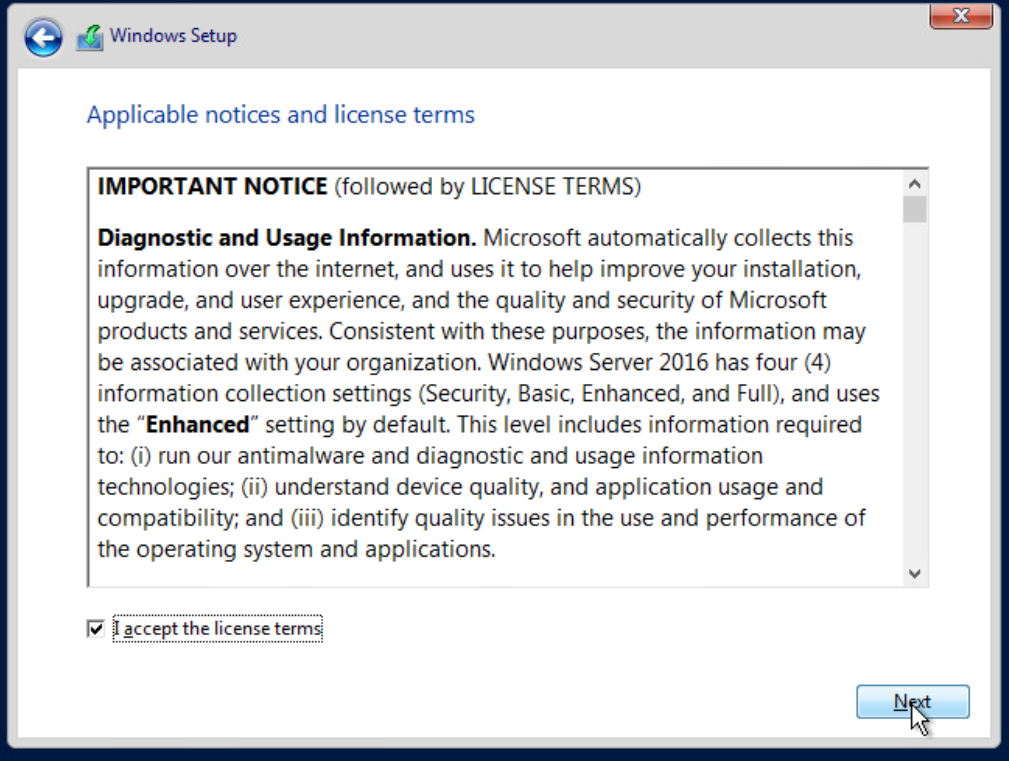1009x761 pixels.
Task: Click the 'Diagnostic and Usage Information.' bold text
Action: tap(286, 239)
